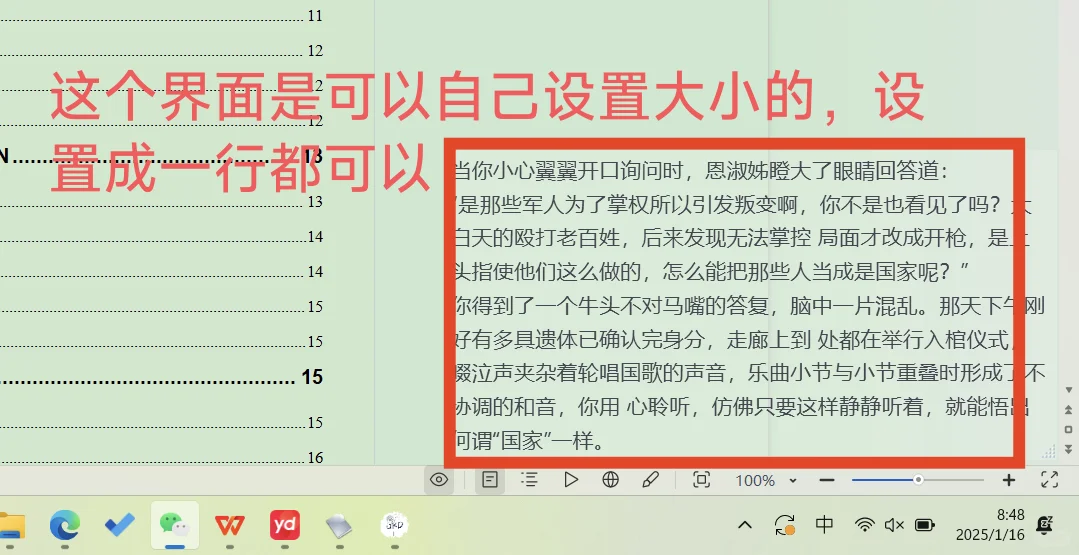This screenshot has width=1079, height=555.
Task: Click text line 头指使他们这么做的
Action: point(712,272)
